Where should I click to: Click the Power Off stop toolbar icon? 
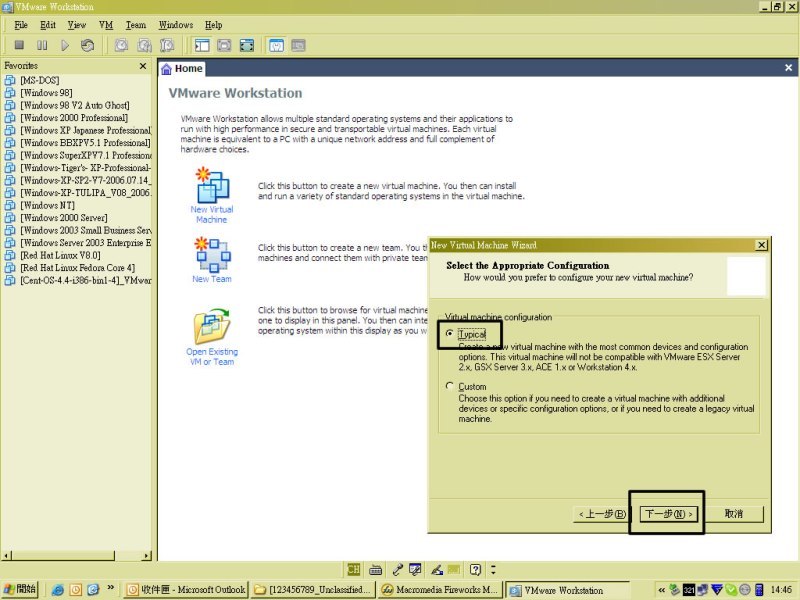[19, 45]
